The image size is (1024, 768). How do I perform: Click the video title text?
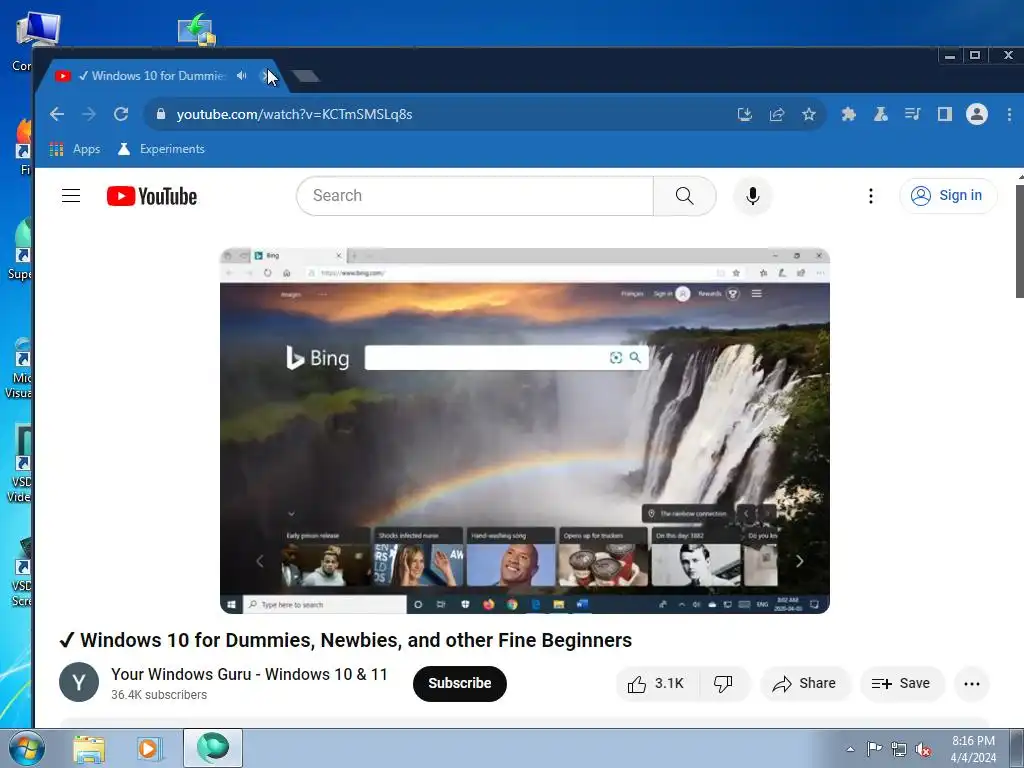345,640
